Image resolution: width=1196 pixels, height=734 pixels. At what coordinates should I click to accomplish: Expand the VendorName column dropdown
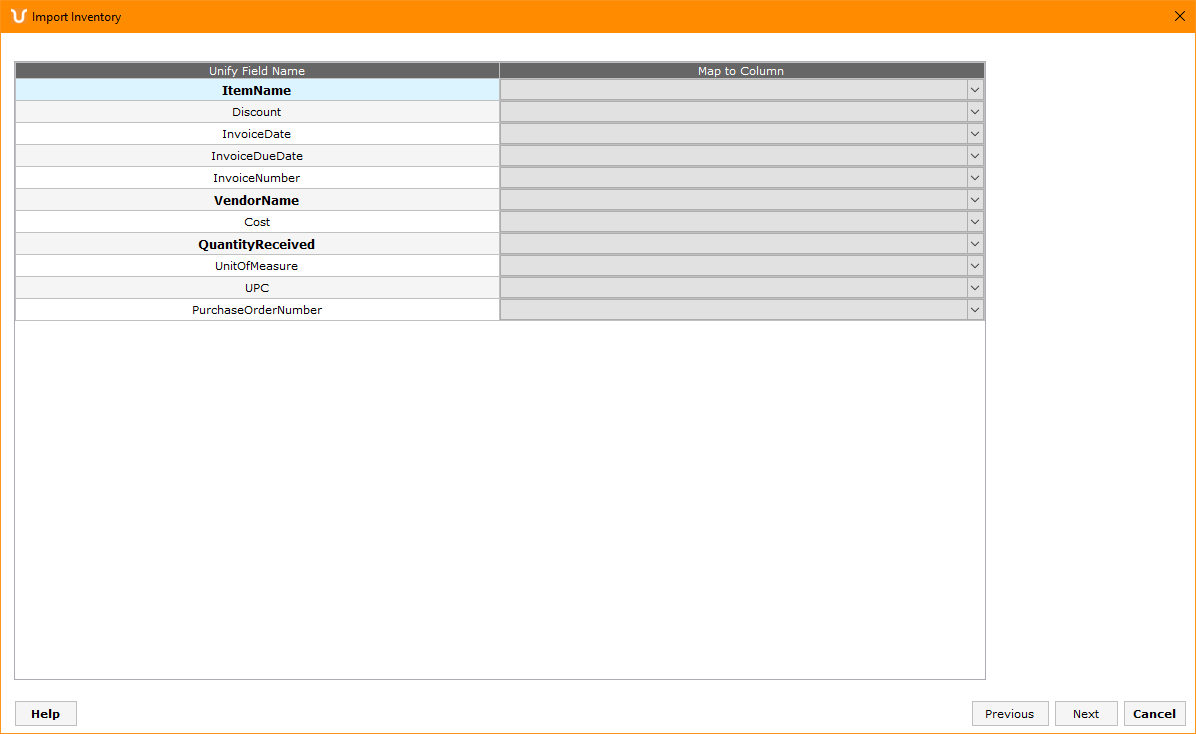[x=975, y=200]
